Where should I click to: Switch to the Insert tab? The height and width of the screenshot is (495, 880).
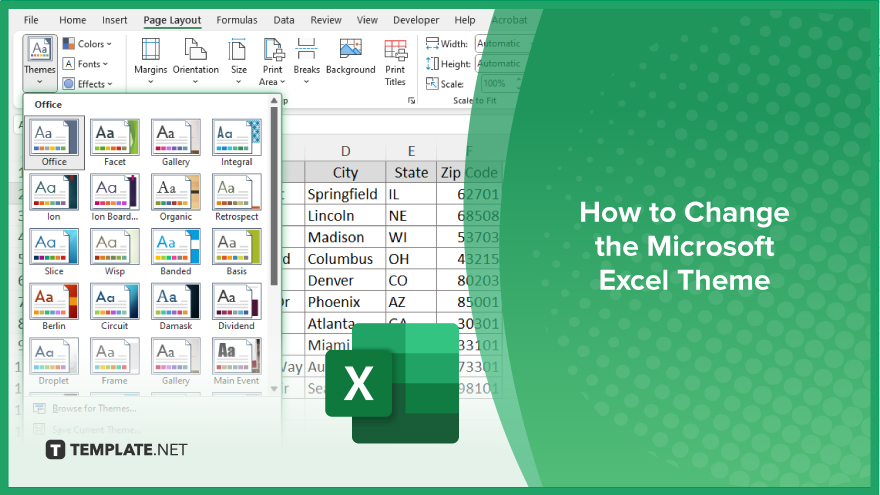[x=114, y=20]
